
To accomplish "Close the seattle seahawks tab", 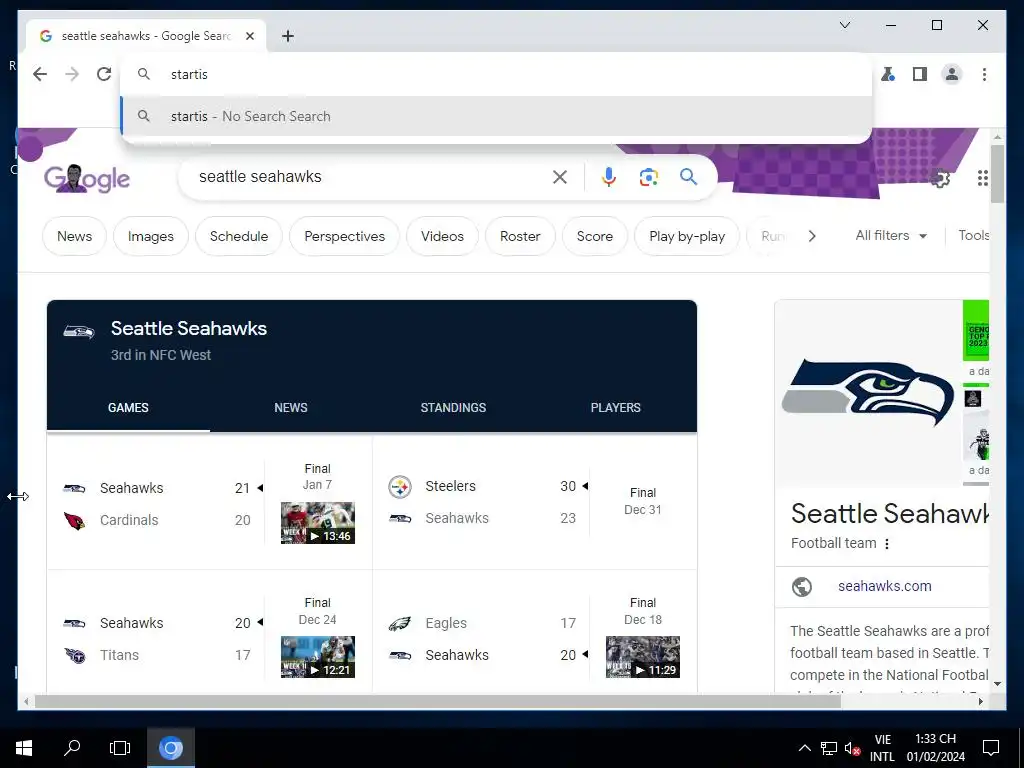I will coord(249,36).
